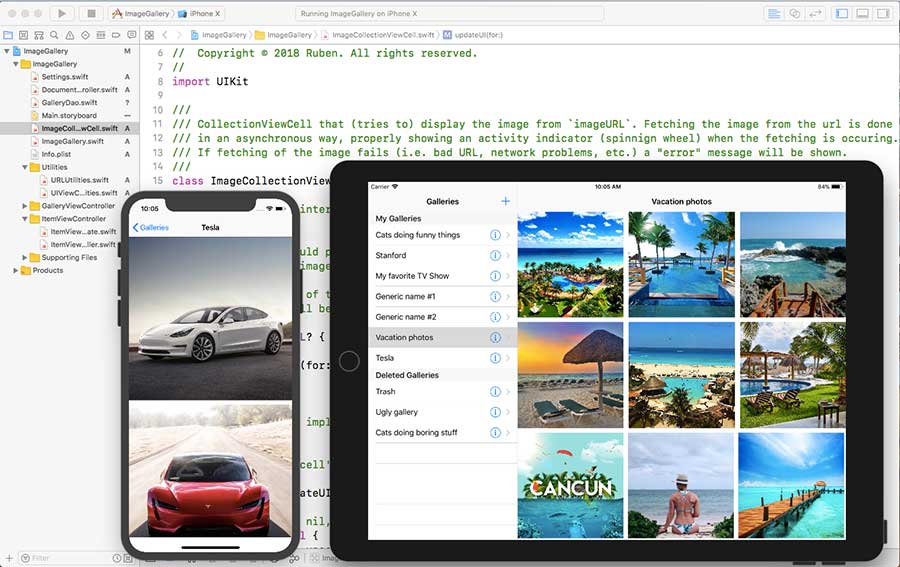Collapse the ImageGallery project root

coord(6,51)
